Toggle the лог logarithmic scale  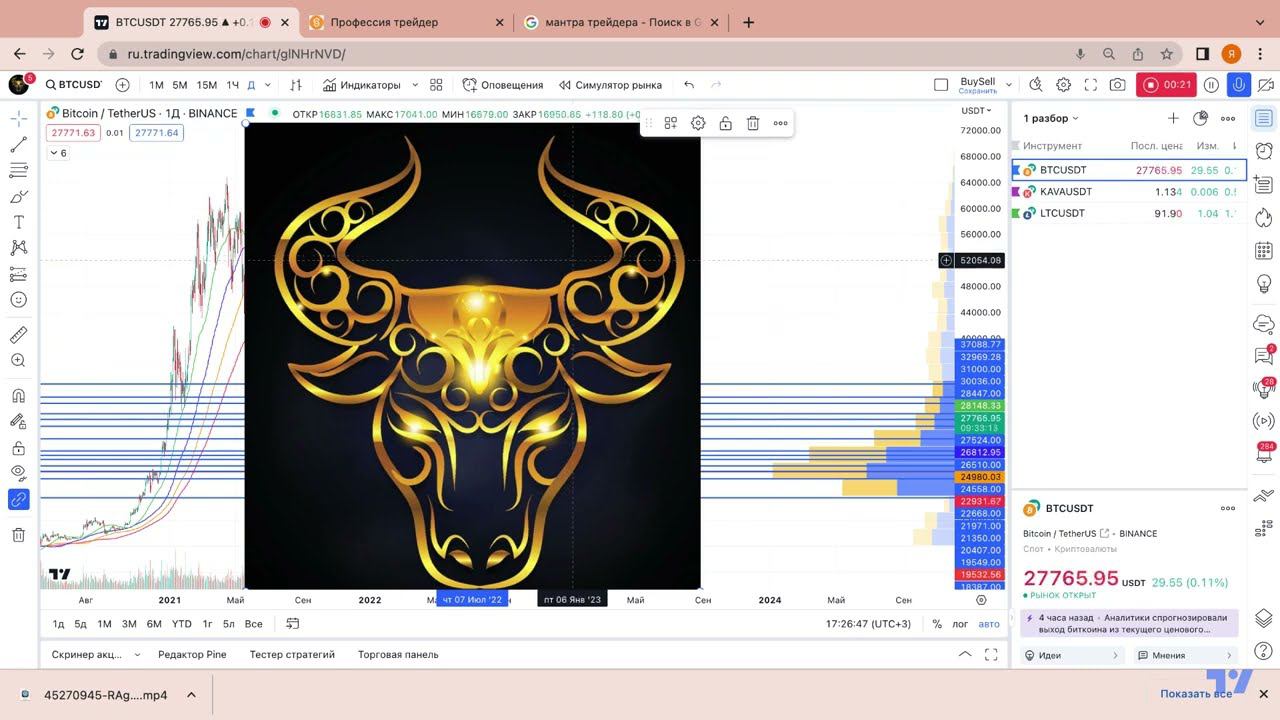pos(960,624)
